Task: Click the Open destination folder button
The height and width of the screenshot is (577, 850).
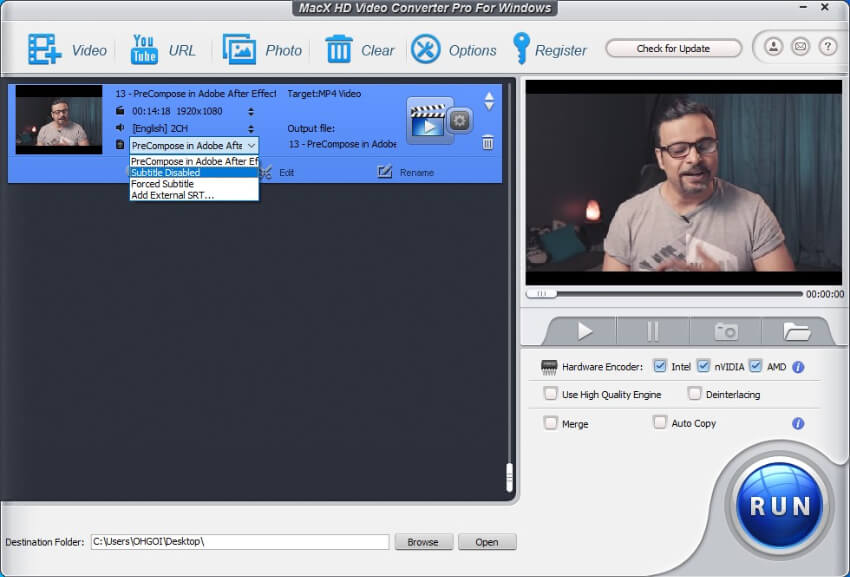Action: coord(487,542)
